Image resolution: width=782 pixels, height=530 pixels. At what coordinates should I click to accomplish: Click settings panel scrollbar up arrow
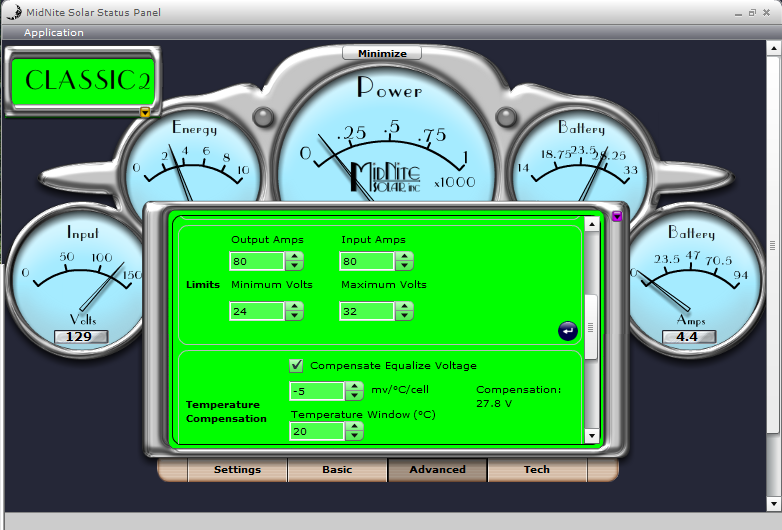591,224
